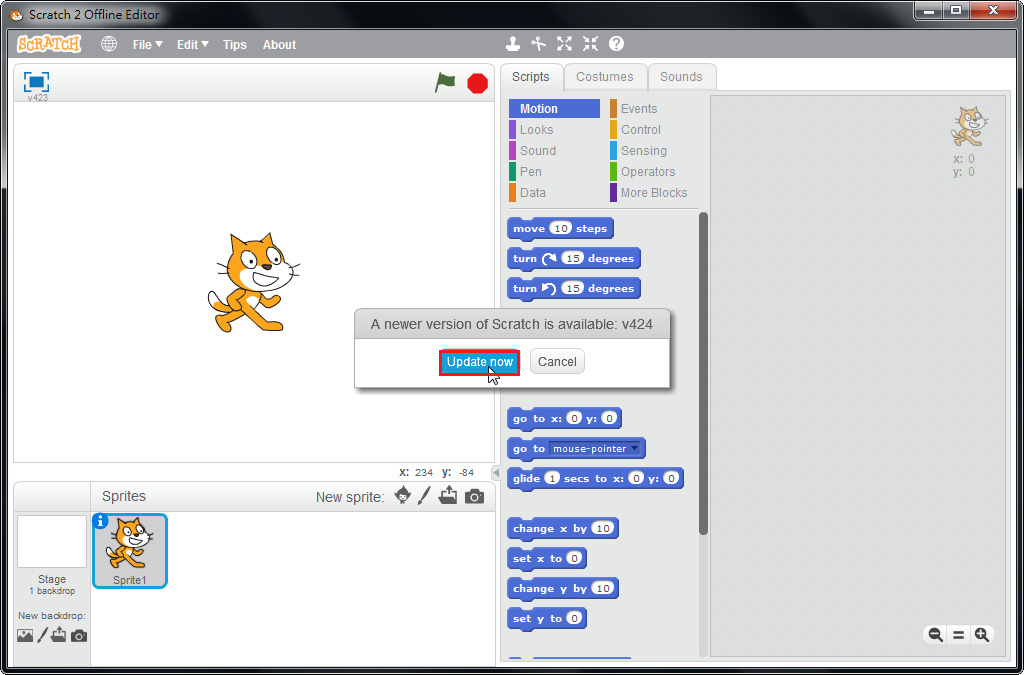Viewport: 1024px width, 675px height.
Task: Switch to the Costumes tab
Action: tap(605, 76)
